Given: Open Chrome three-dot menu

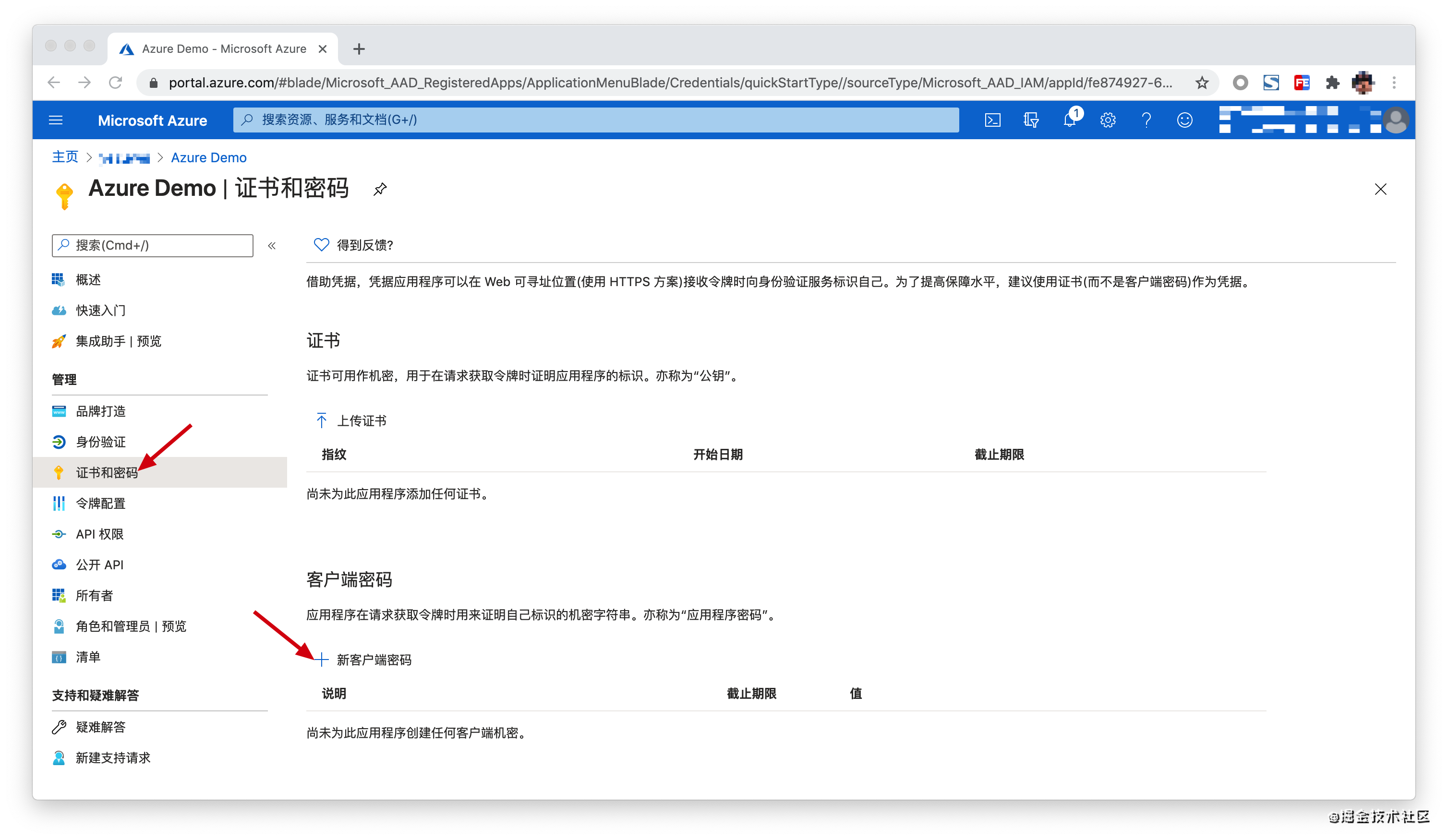Looking at the screenshot, I should point(1394,83).
